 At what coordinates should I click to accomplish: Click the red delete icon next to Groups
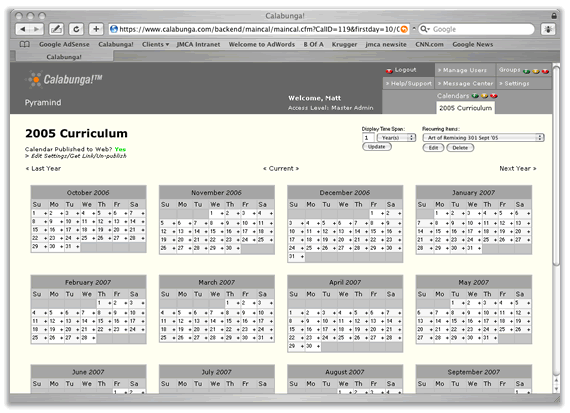tap(545, 71)
